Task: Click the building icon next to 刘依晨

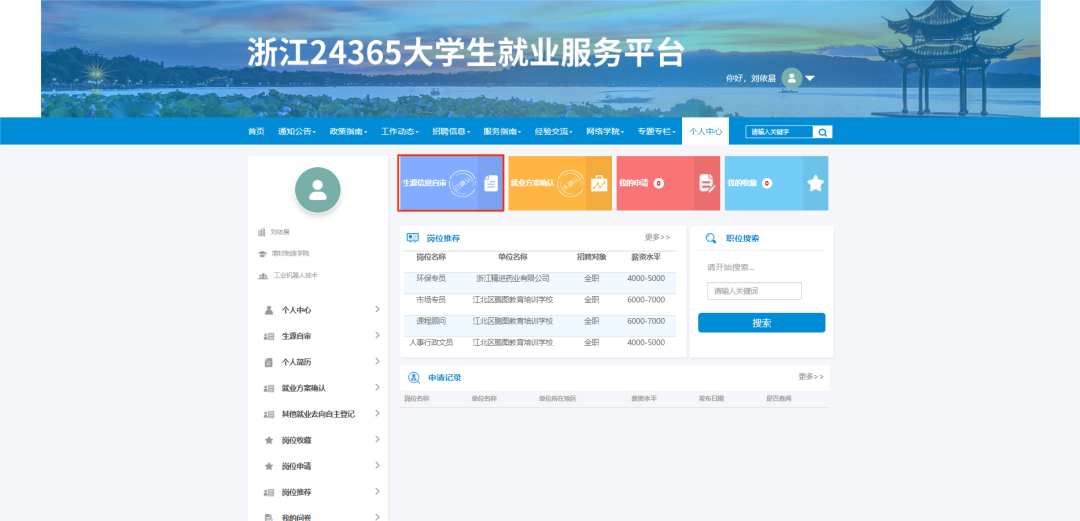Action: click(x=262, y=232)
